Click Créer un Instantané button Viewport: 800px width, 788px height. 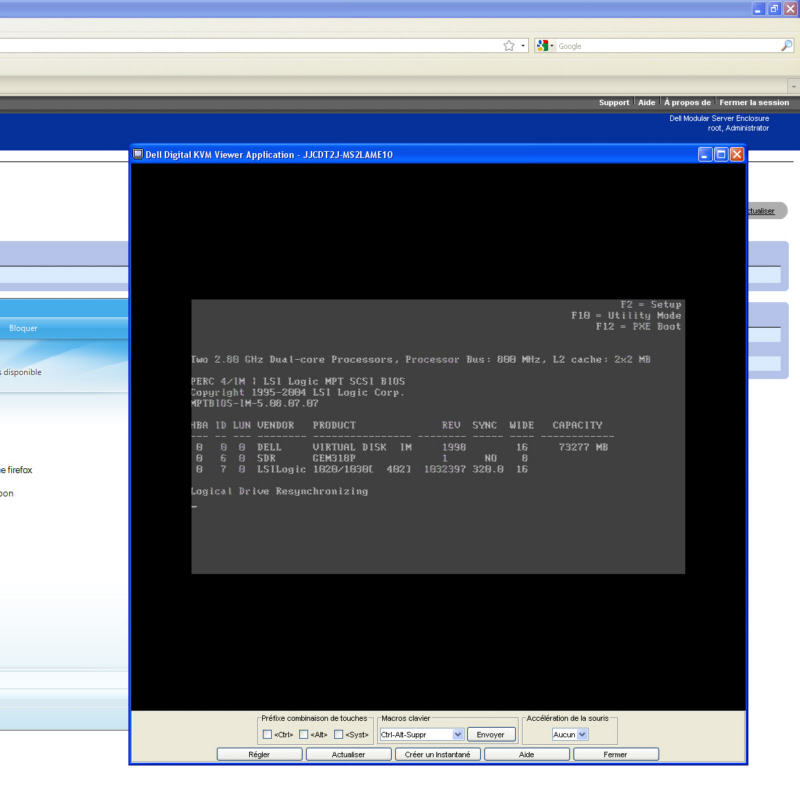(437, 754)
